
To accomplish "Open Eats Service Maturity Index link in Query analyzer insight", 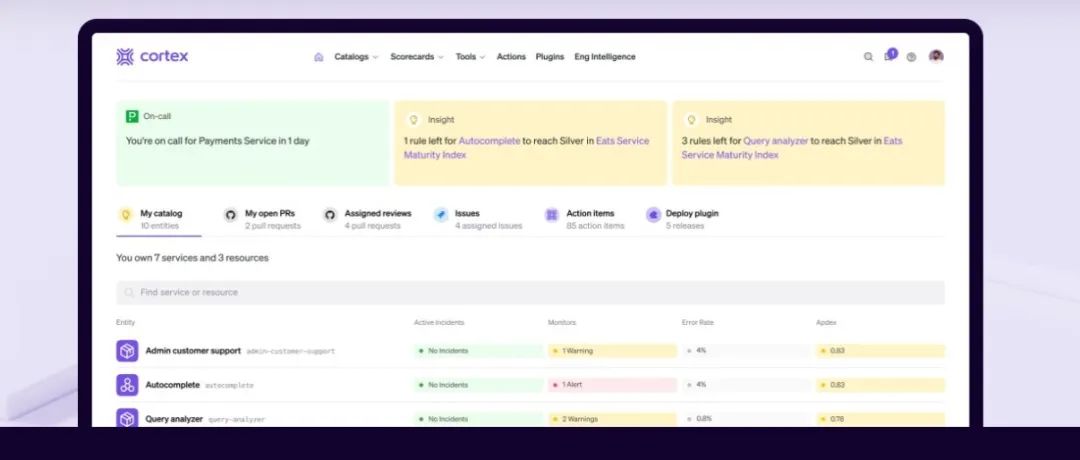I will click(x=792, y=148).
